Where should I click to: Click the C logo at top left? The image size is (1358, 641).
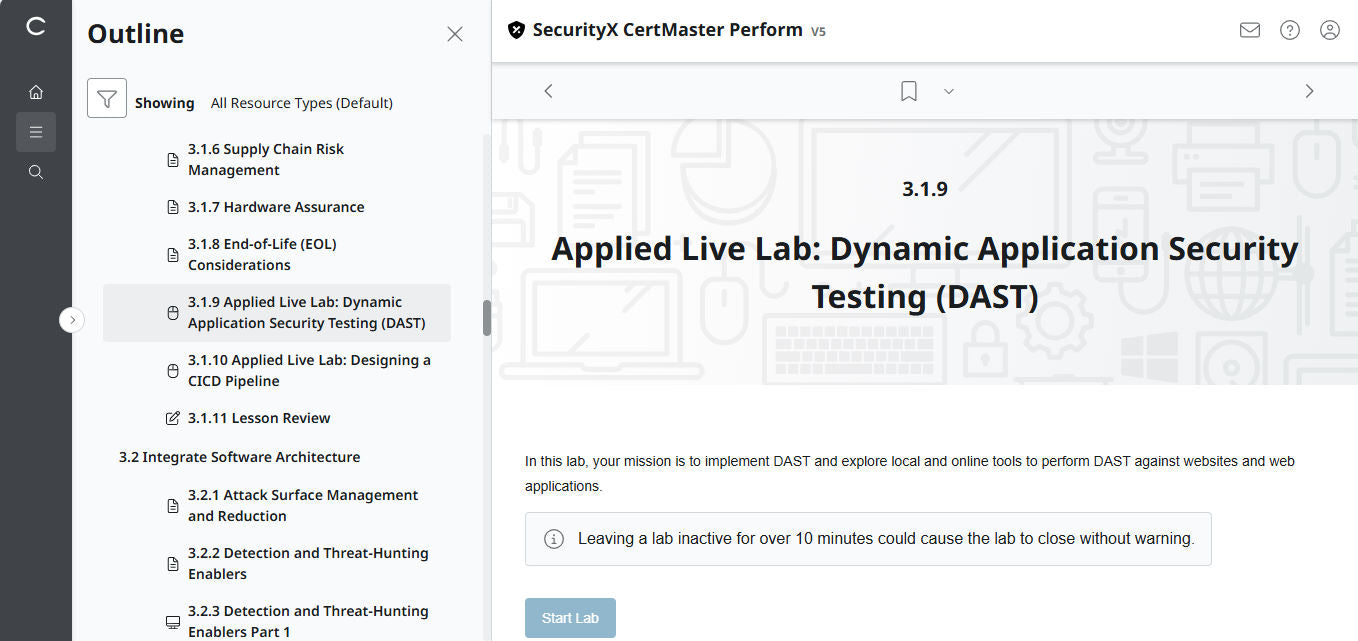(36, 27)
